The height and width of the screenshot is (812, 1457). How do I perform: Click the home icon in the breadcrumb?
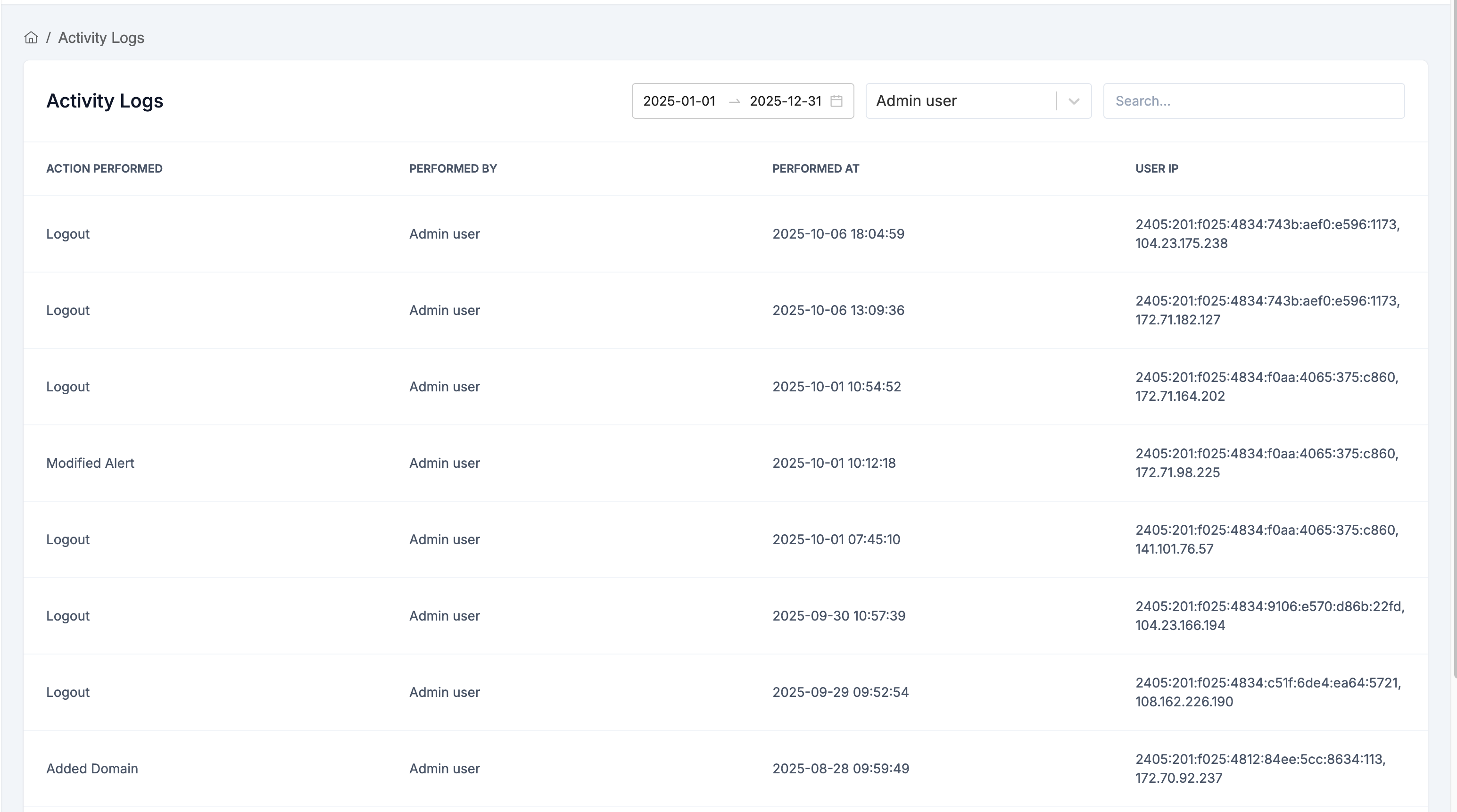31,37
